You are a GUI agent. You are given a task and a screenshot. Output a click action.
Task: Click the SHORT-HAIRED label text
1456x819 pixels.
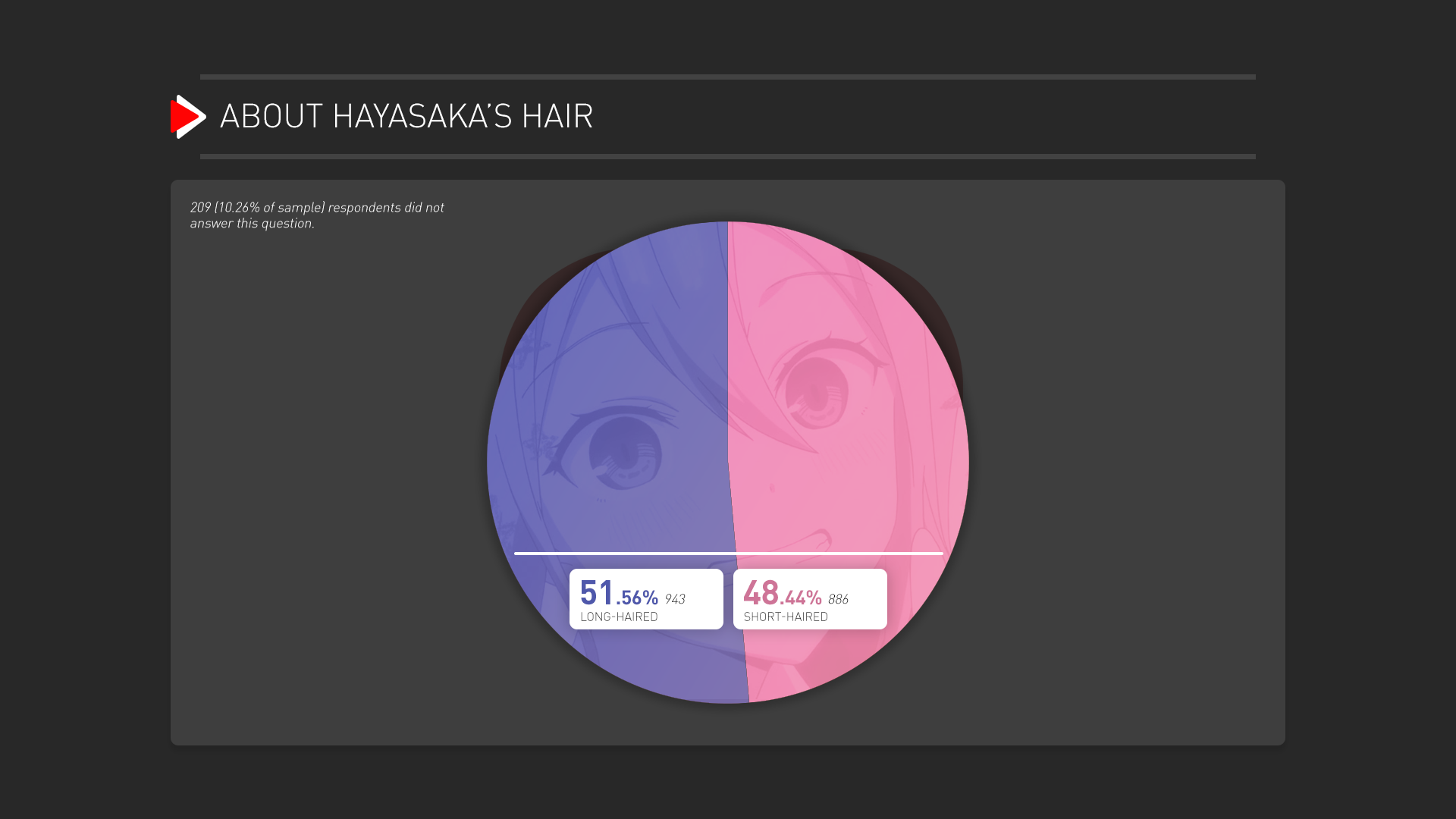(786, 617)
